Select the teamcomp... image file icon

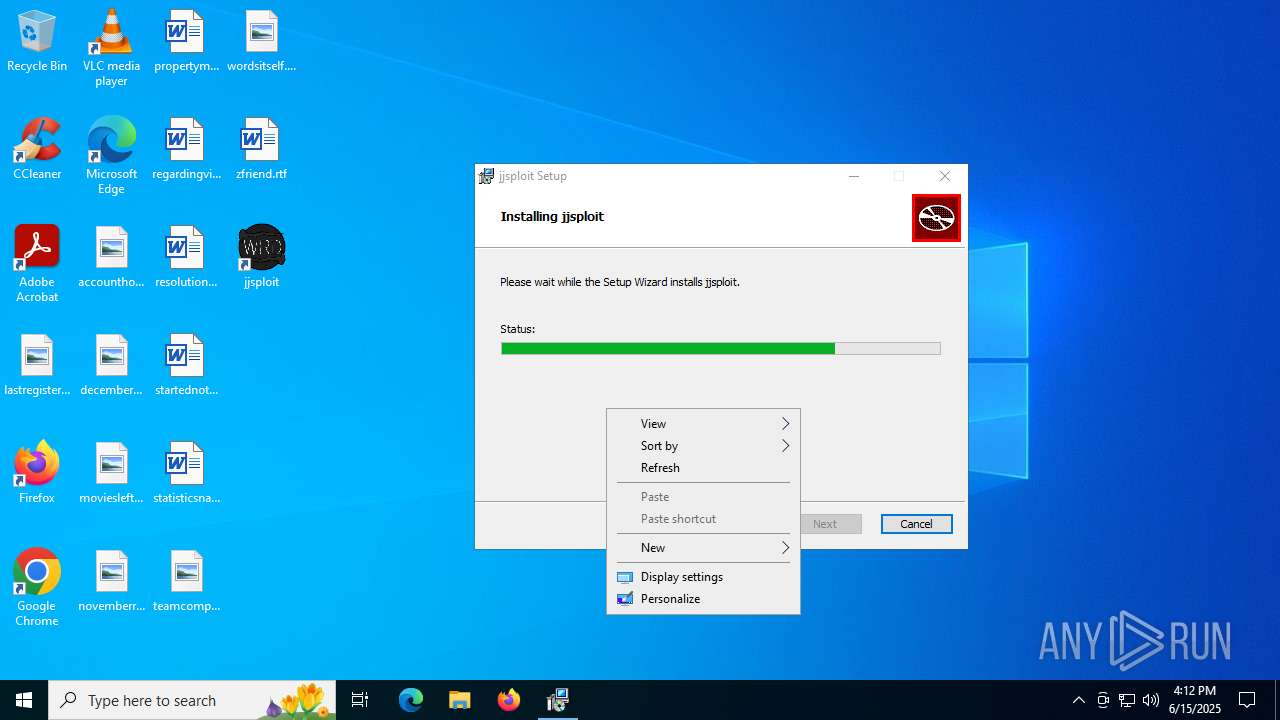(x=186, y=582)
